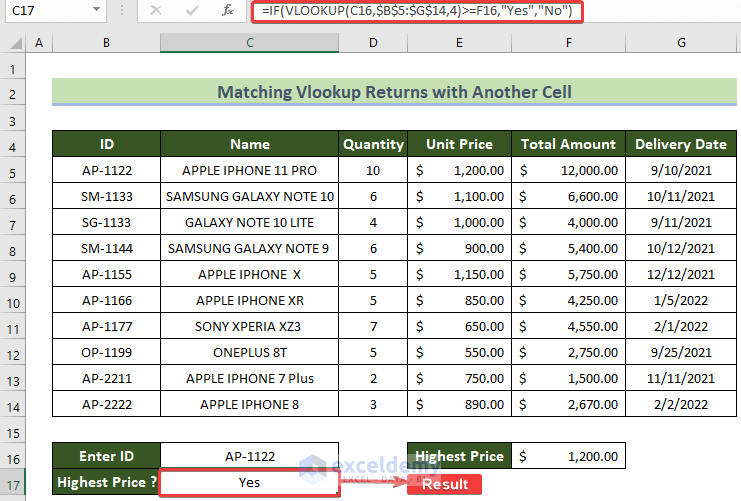This screenshot has height=501, width=741.
Task: Select the 'SM-1133' ID cell
Action: click(x=106, y=196)
